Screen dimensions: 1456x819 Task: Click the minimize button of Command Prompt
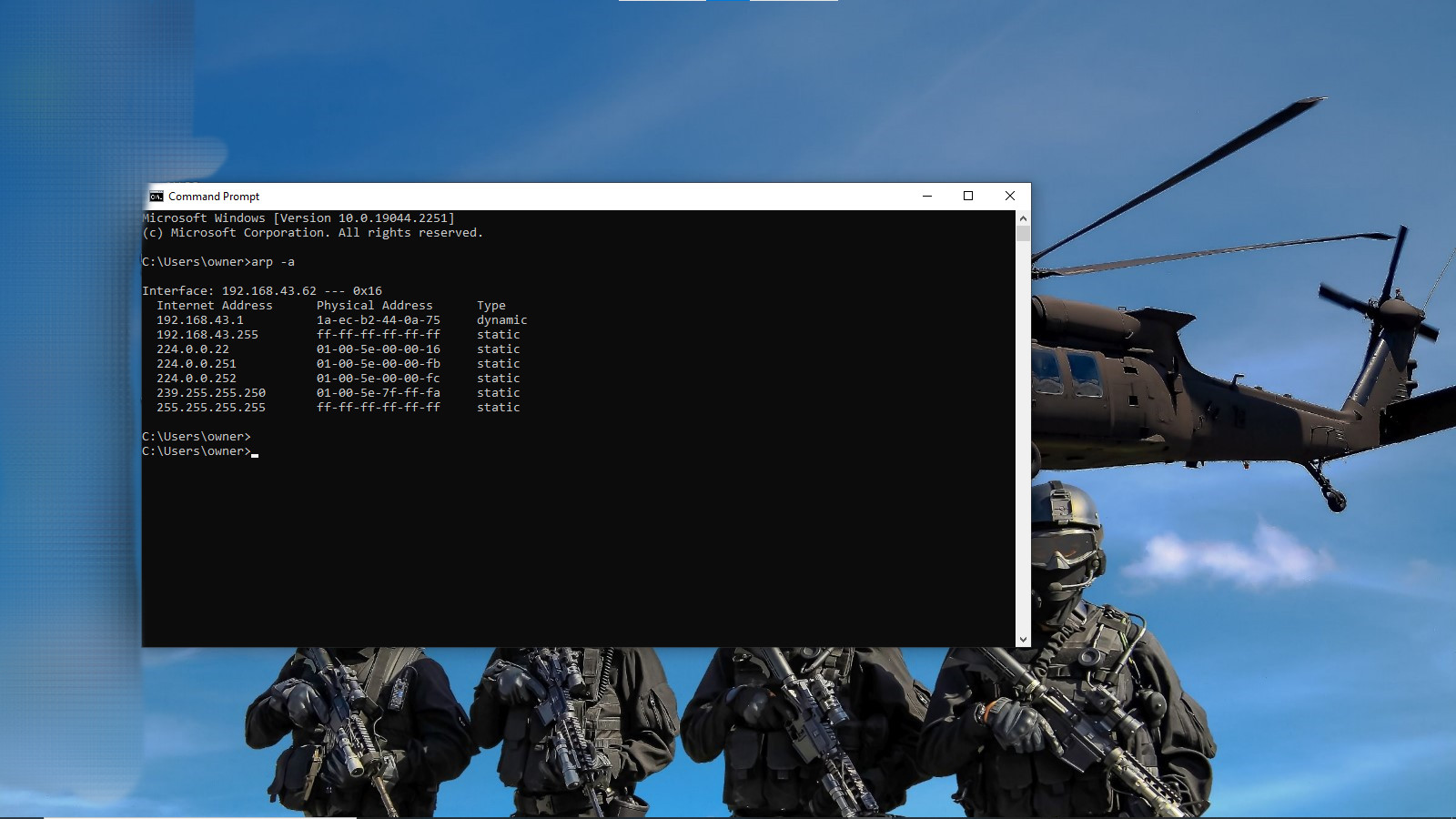click(x=926, y=196)
